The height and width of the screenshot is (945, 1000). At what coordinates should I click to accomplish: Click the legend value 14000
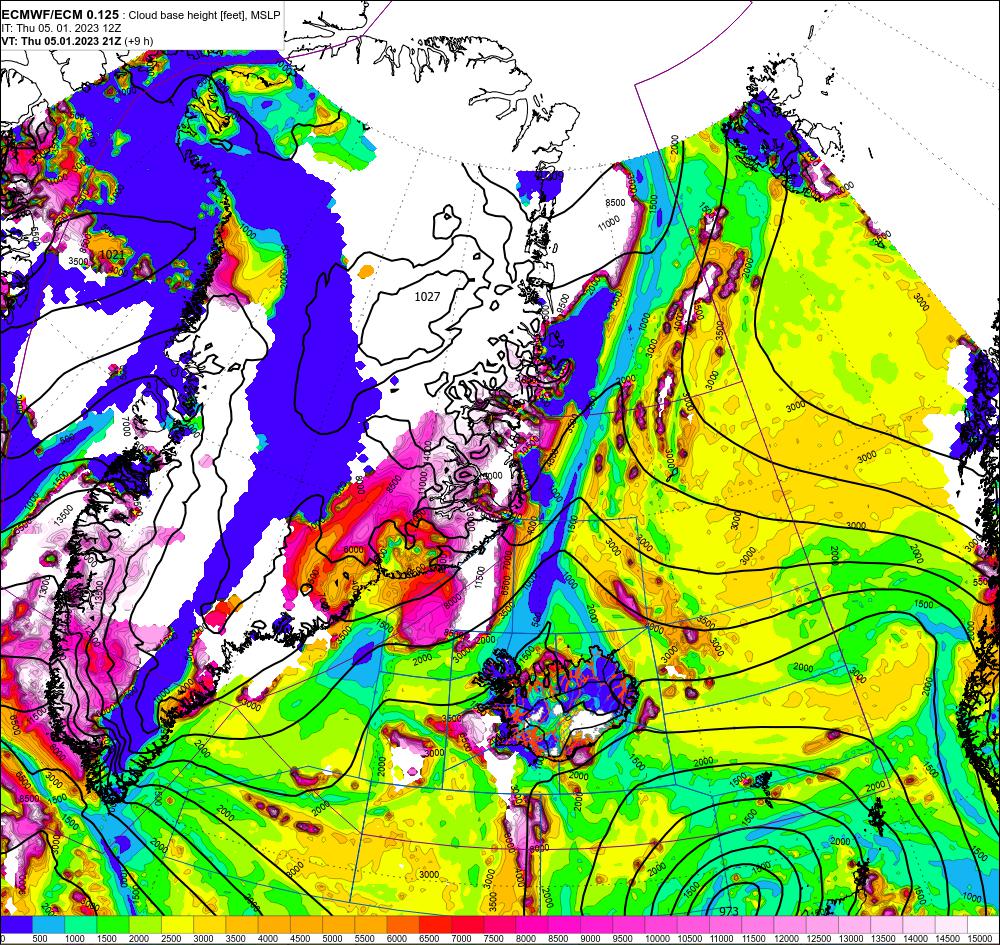tap(915, 939)
